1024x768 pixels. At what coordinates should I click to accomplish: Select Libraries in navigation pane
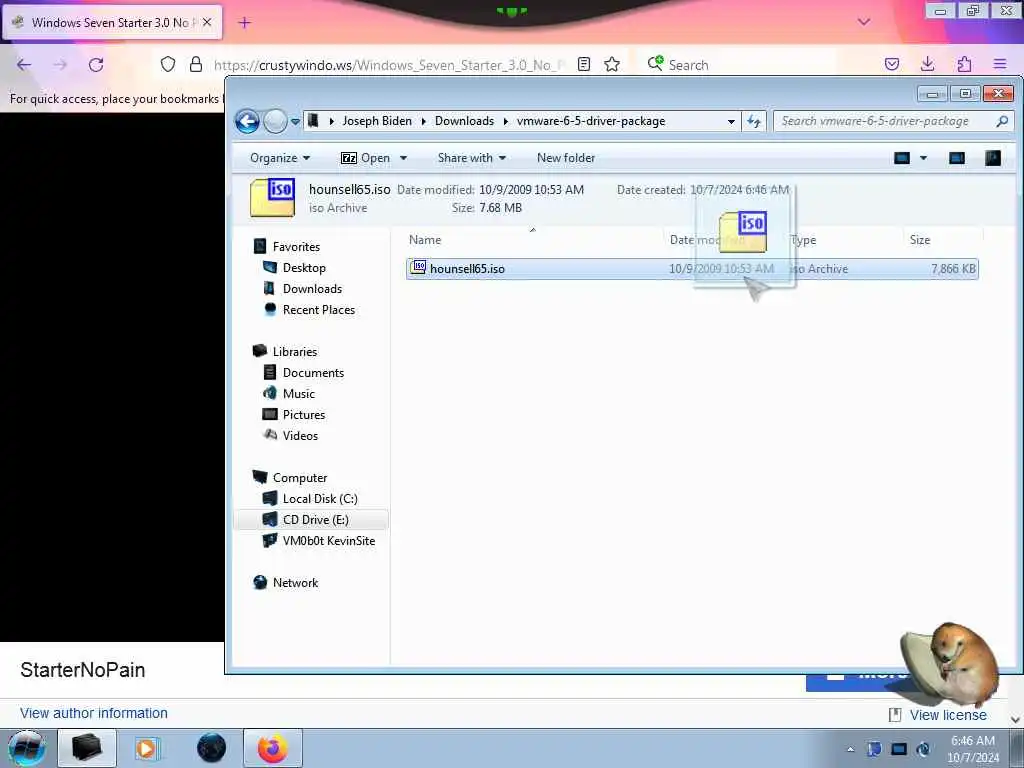(x=295, y=351)
